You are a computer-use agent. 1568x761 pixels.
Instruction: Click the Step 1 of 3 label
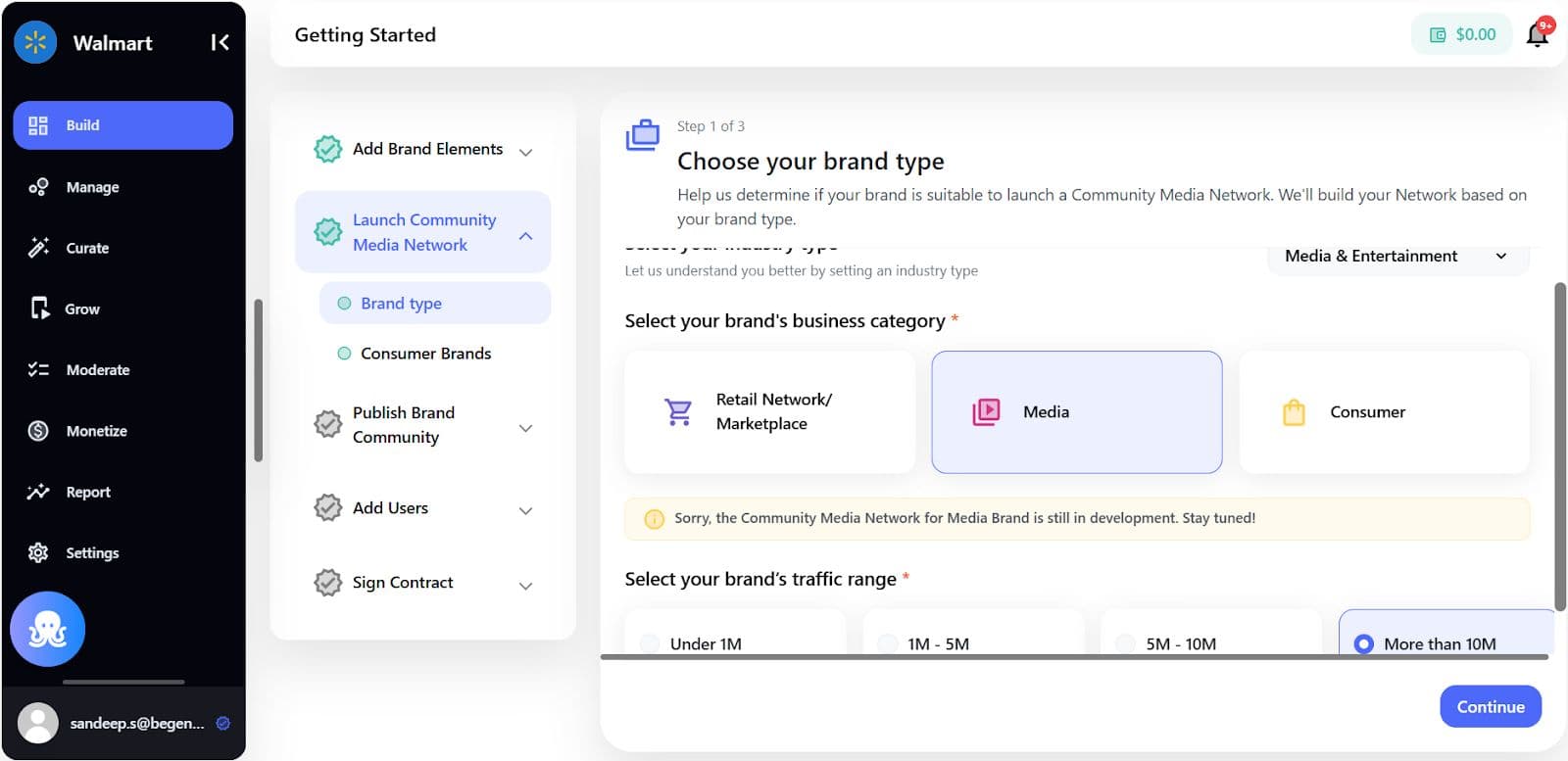710,126
